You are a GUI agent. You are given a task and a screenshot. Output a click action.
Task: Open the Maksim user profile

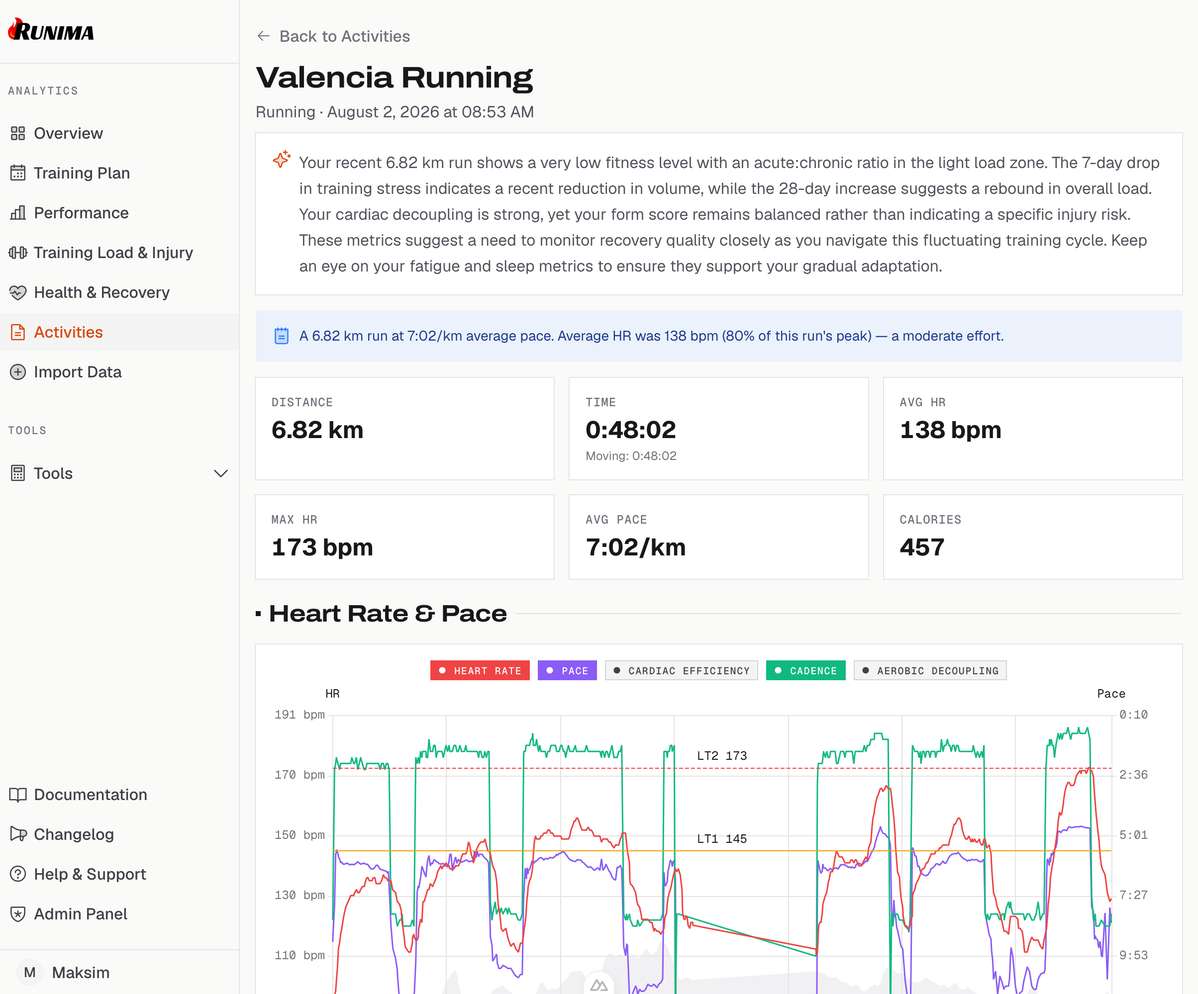click(x=119, y=973)
